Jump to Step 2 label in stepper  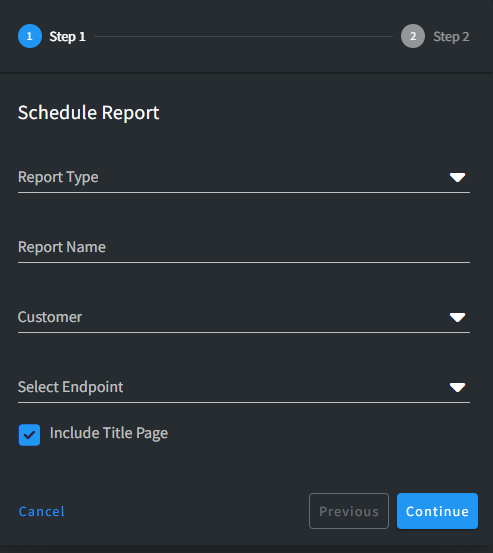click(x=451, y=36)
